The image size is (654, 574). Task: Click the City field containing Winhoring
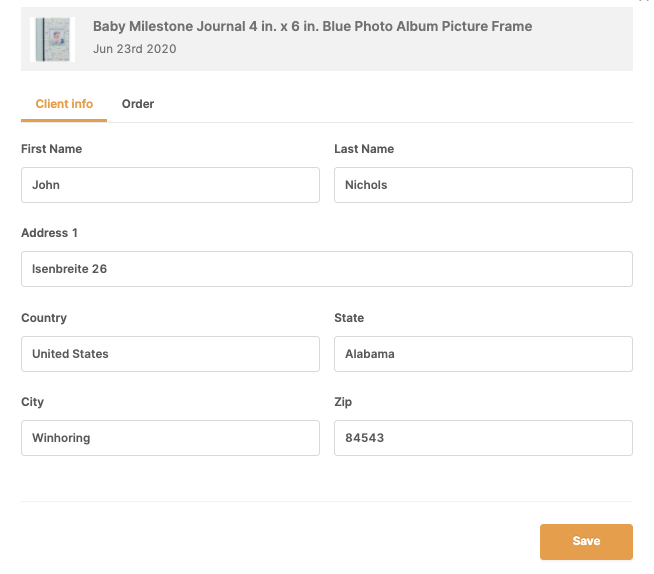(171, 438)
